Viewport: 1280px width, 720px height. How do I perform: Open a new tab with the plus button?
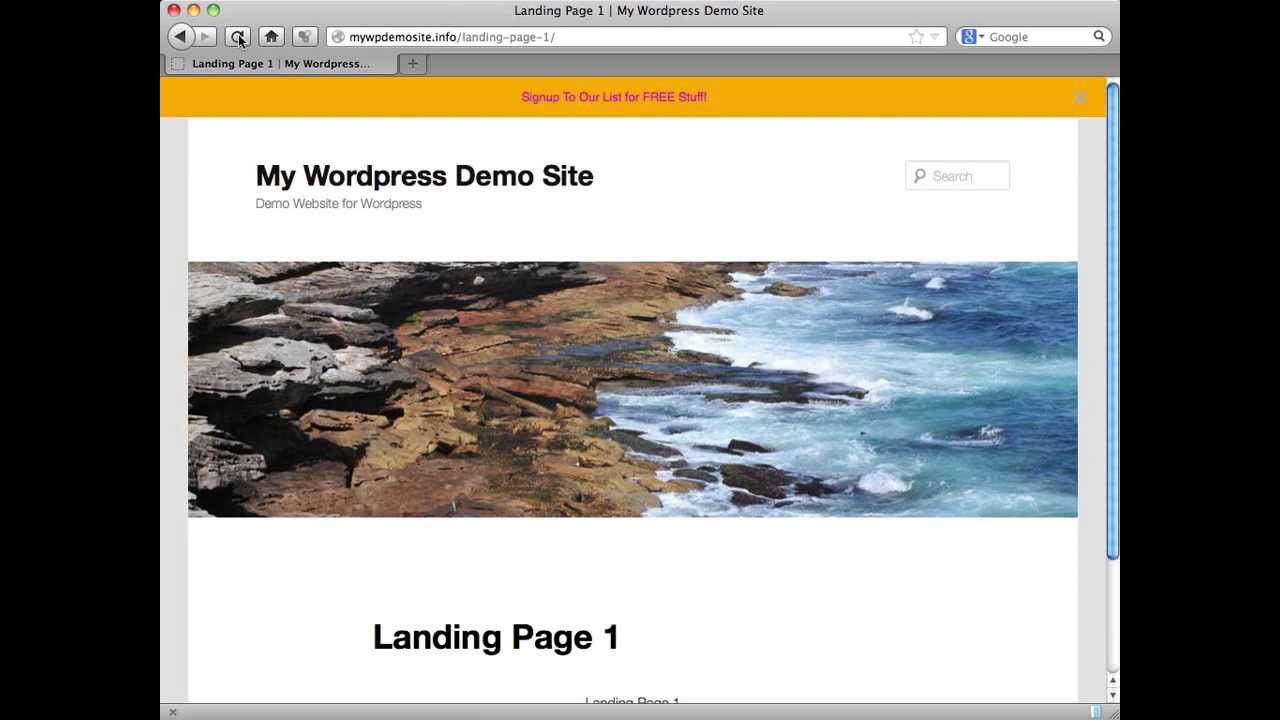(413, 64)
